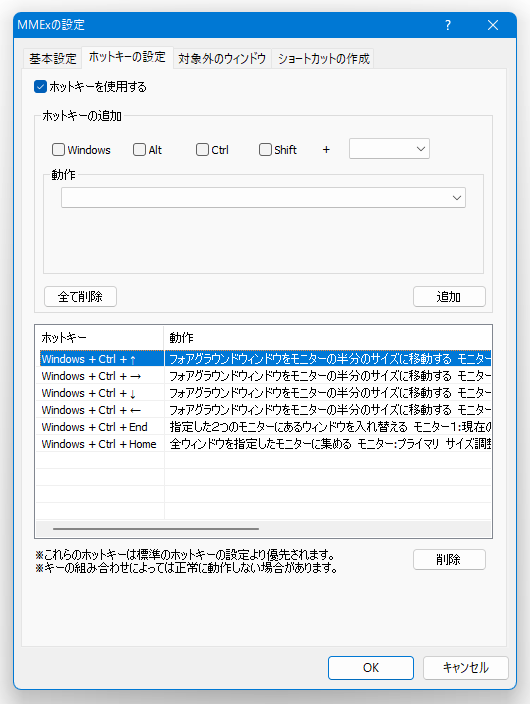The image size is (530, 704).
Task: Check the Ctrl modifier checkbox
Action: pyautogui.click(x=212, y=150)
